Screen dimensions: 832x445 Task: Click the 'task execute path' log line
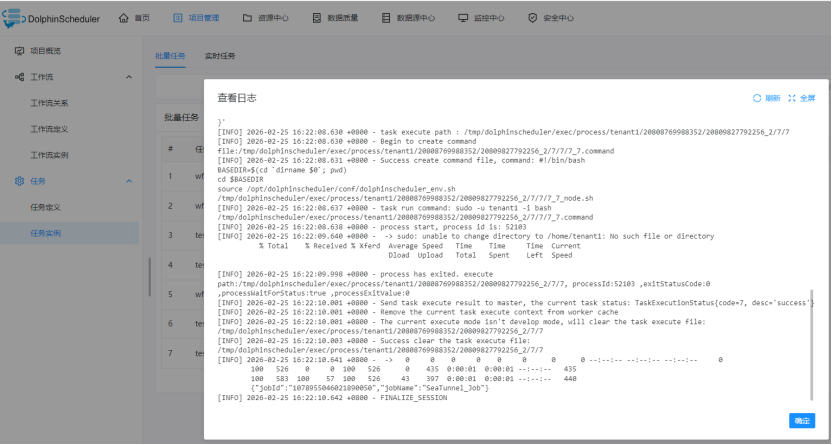pyautogui.click(x=504, y=132)
